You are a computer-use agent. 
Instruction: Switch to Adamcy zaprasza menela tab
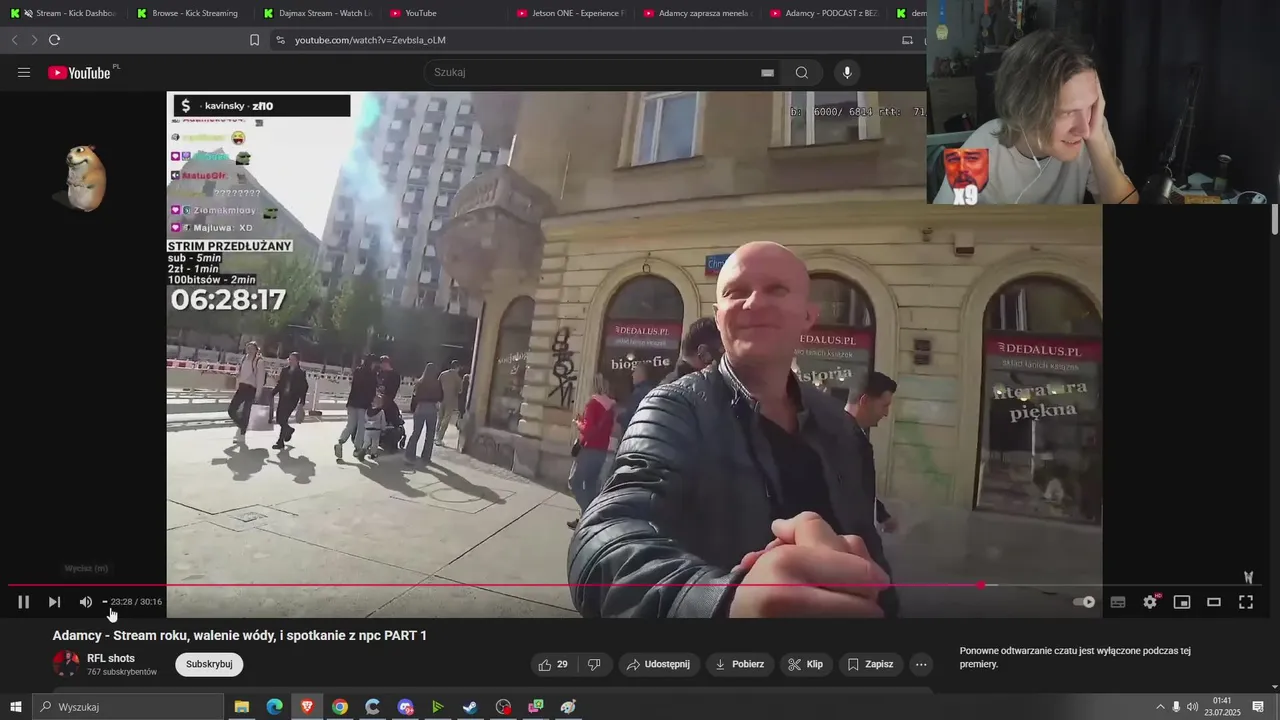click(697, 13)
